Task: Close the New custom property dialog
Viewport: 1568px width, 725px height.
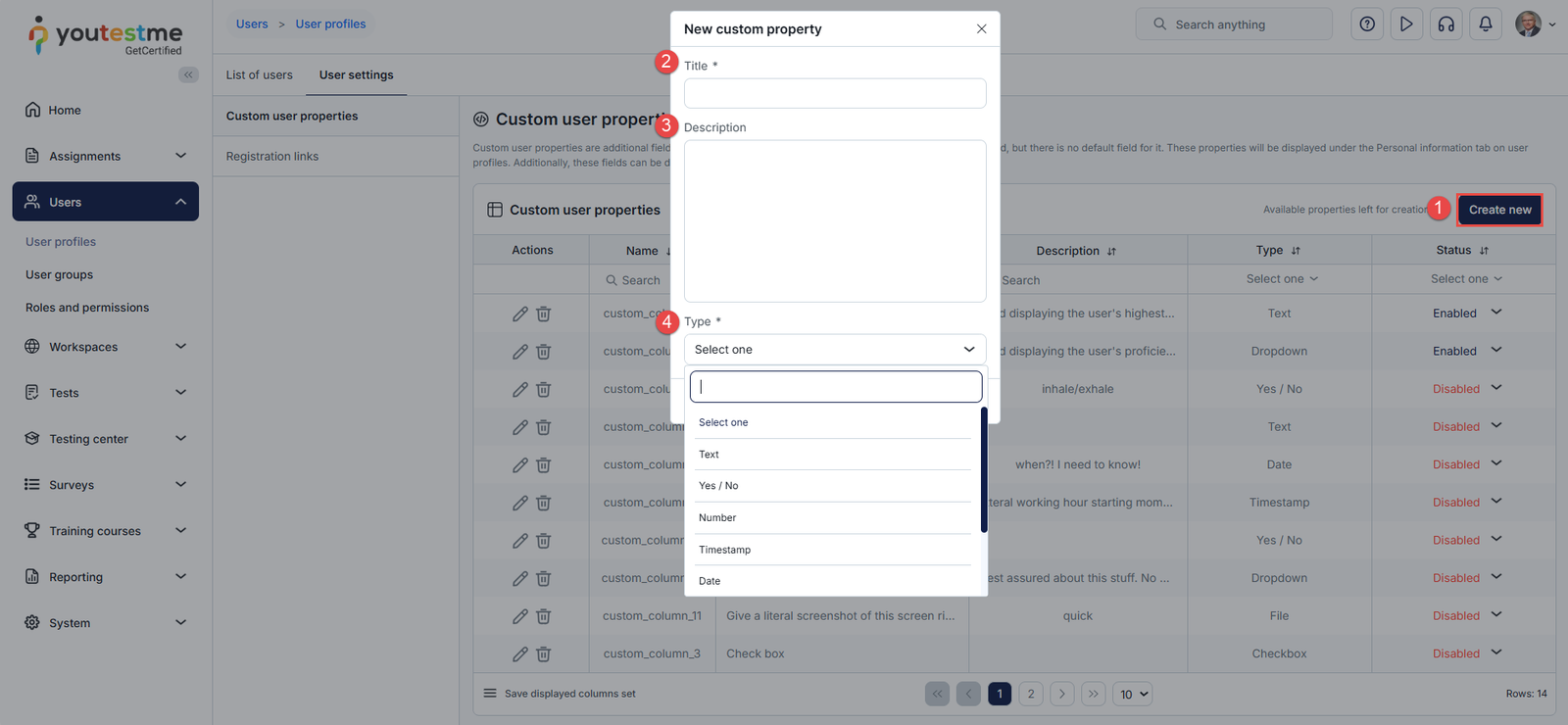Action: [981, 29]
